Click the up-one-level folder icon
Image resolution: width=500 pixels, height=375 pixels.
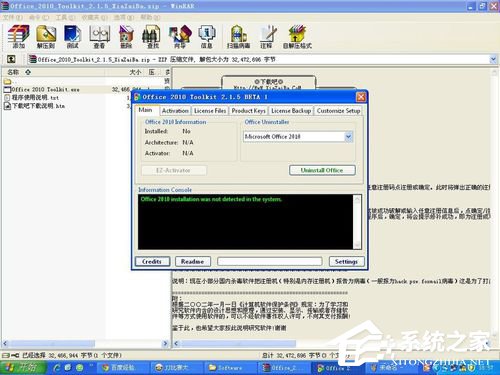tap(11, 59)
